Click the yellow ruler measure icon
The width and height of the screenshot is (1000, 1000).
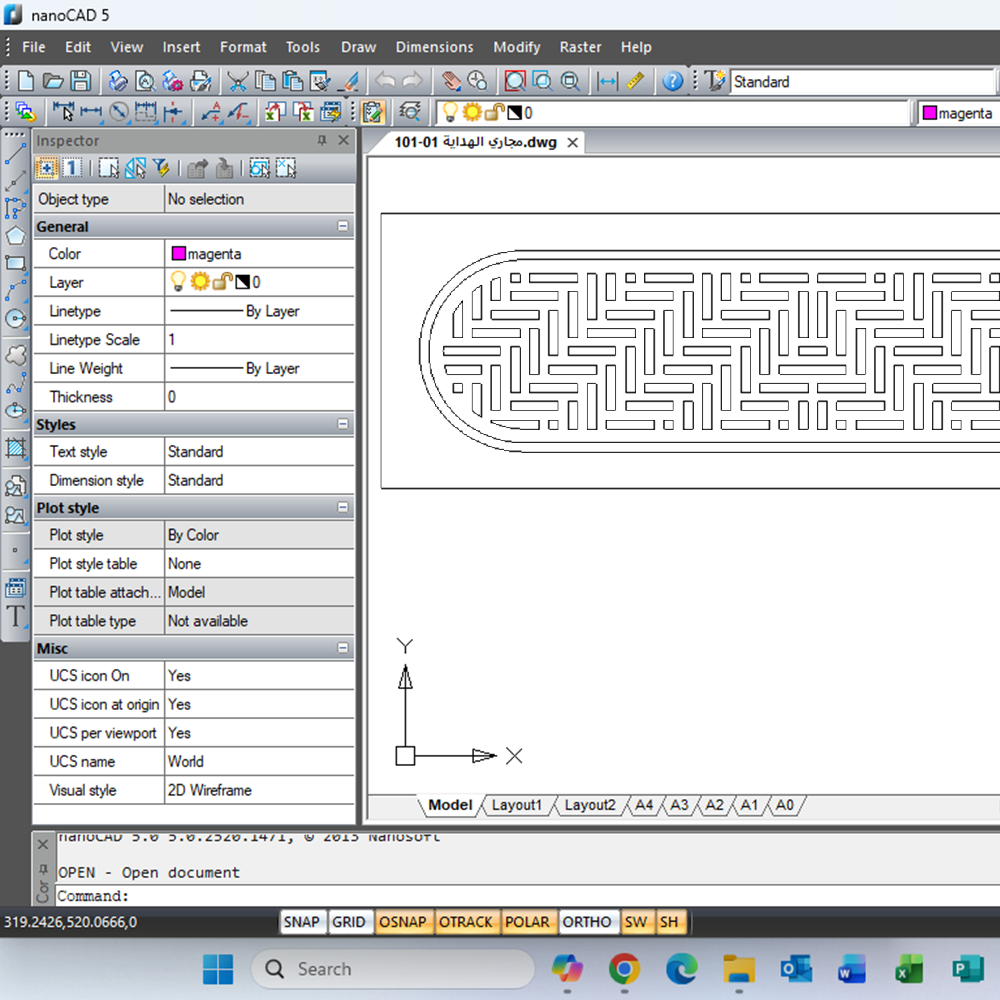click(635, 81)
